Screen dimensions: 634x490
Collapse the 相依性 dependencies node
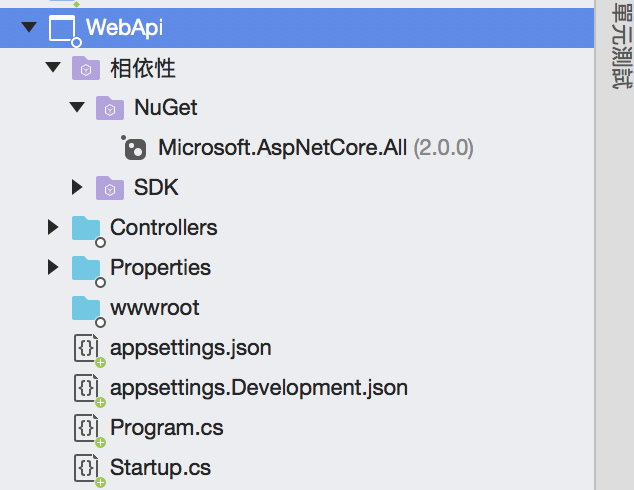point(53,68)
